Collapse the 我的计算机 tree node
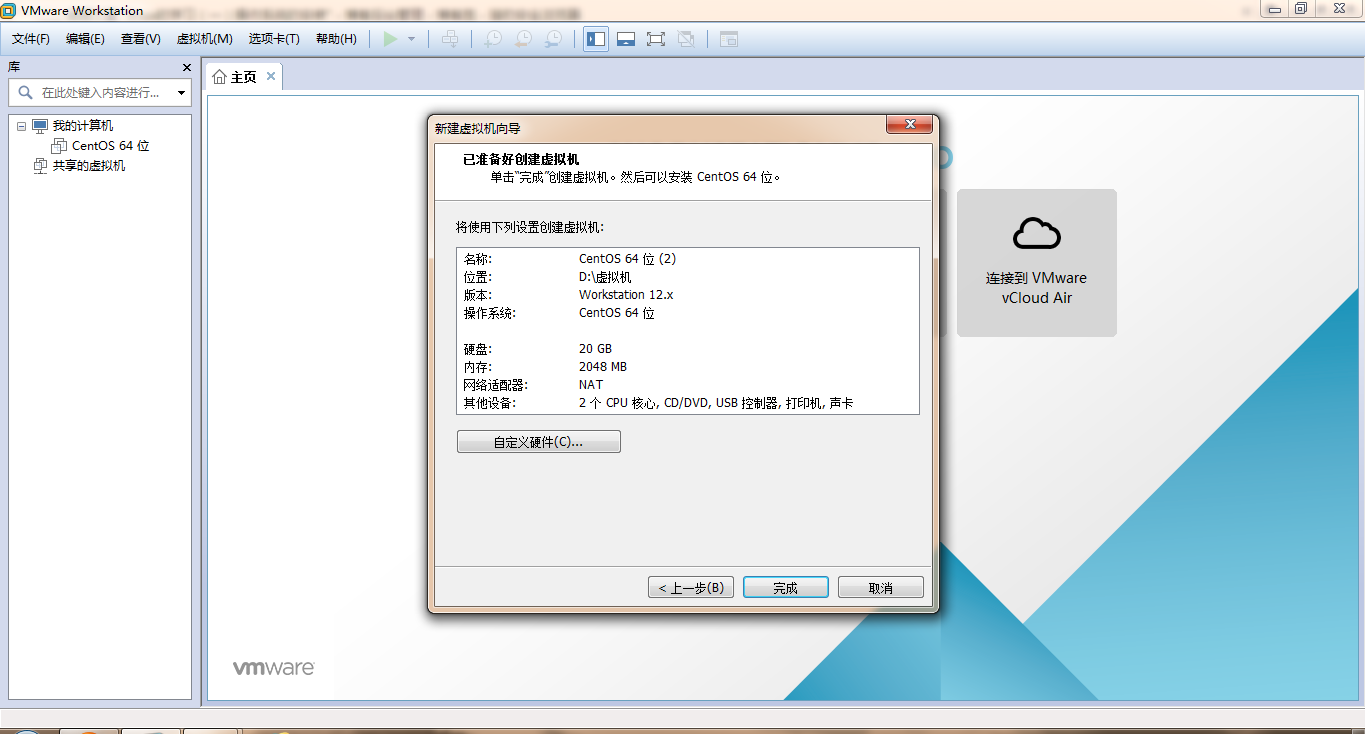Screen dimensions: 1365x734 (21, 126)
